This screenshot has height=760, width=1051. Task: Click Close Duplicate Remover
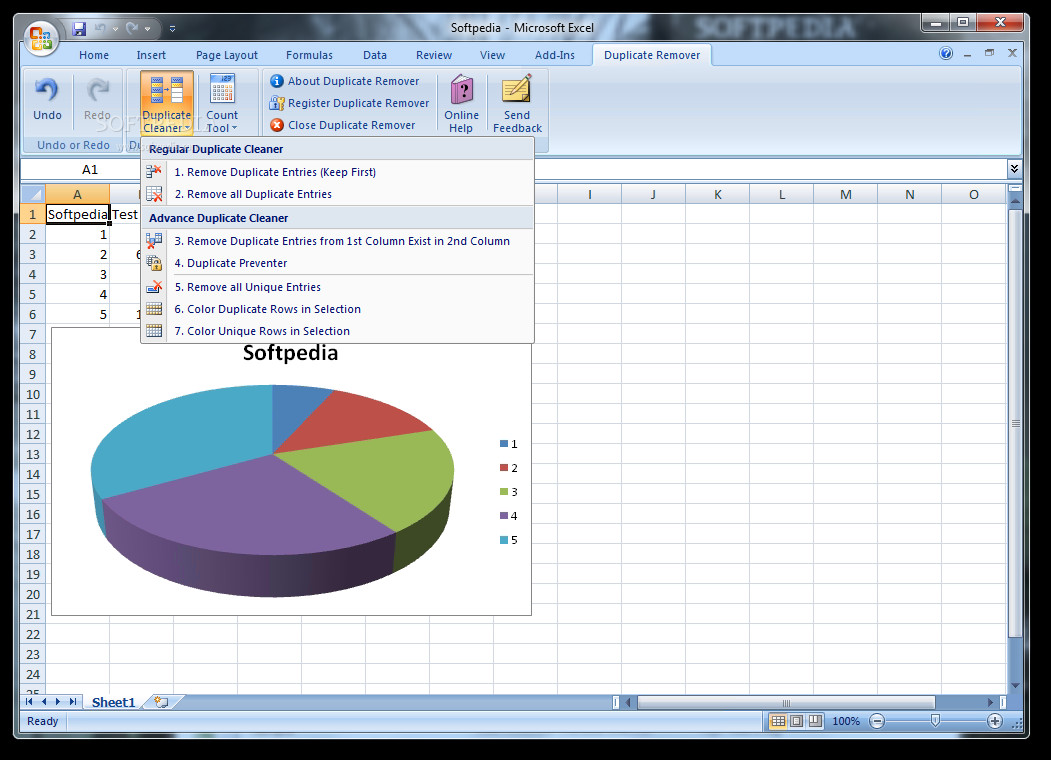click(343, 125)
